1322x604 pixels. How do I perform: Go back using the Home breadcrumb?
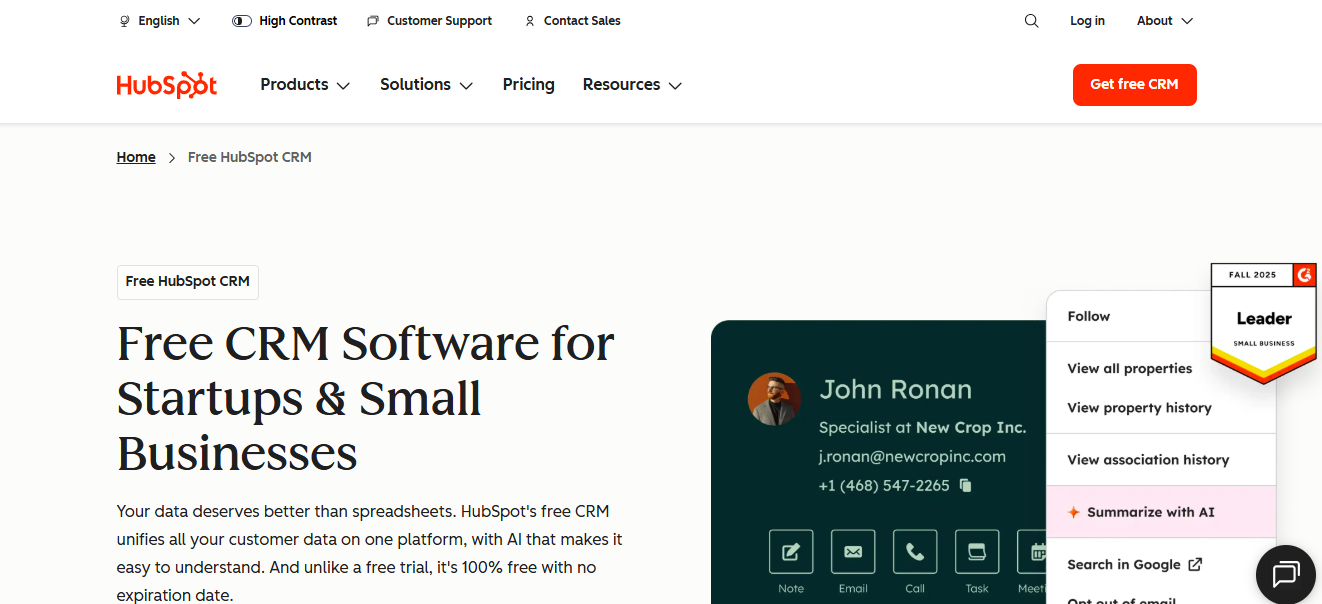point(136,157)
